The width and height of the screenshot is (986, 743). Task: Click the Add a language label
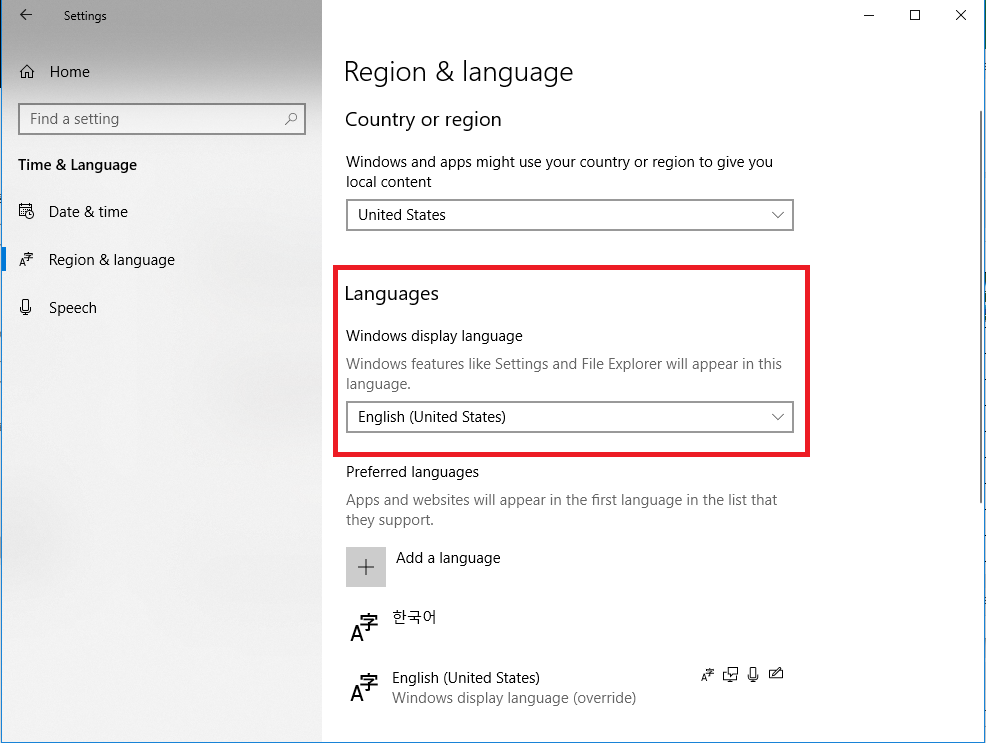(448, 558)
